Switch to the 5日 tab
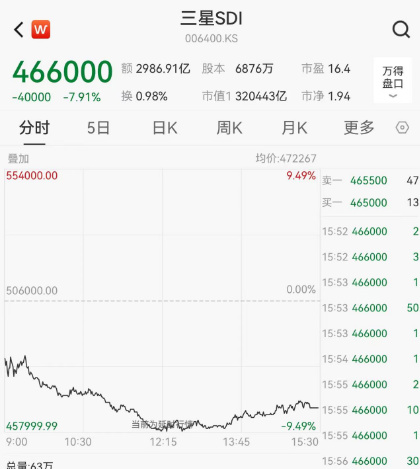 98,128
